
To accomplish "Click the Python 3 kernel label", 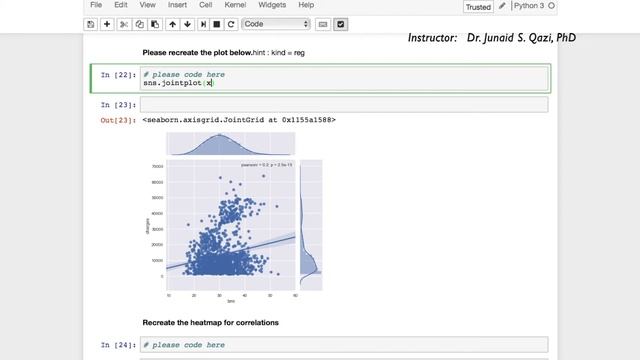I will tap(529, 6).
